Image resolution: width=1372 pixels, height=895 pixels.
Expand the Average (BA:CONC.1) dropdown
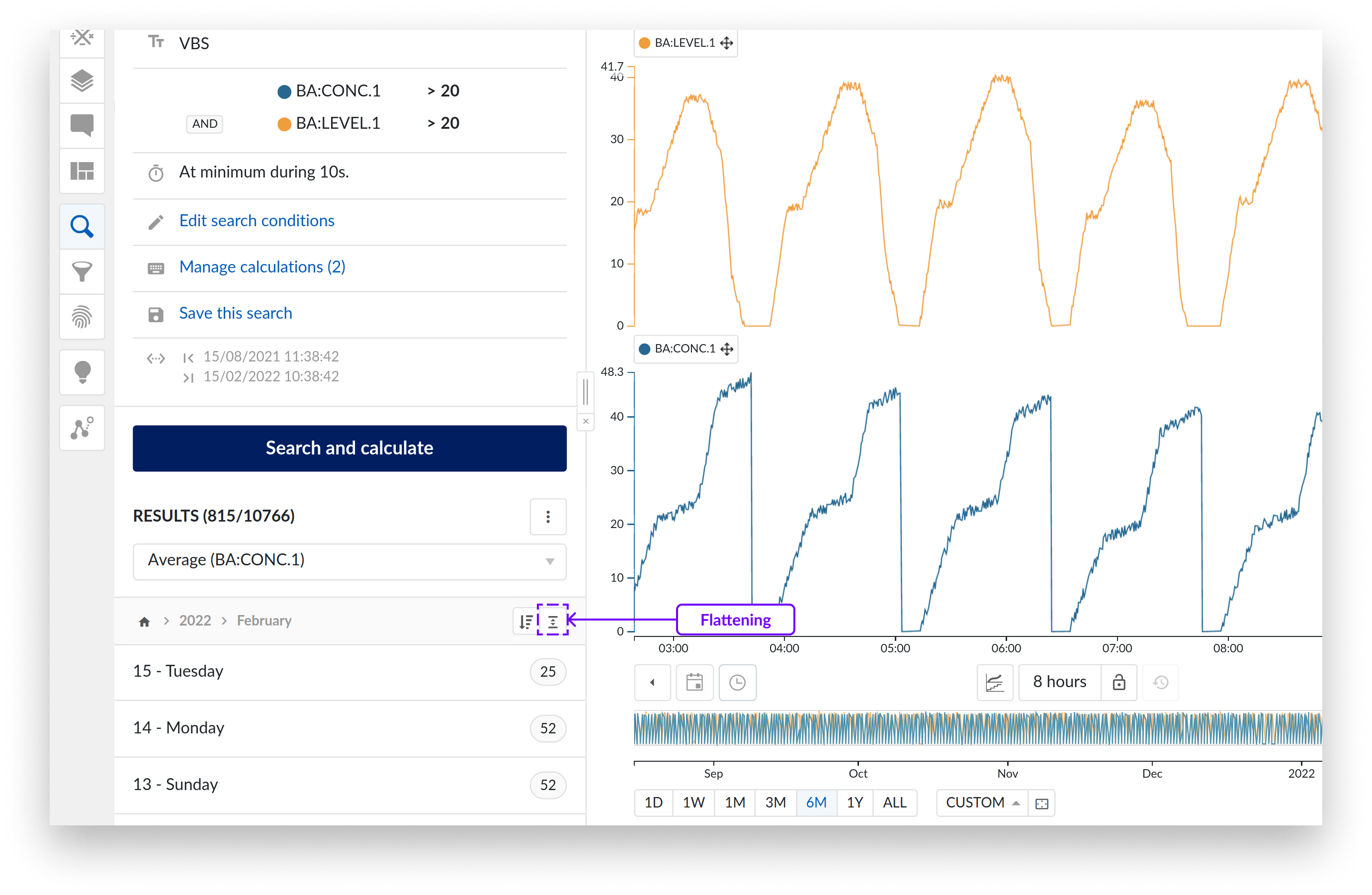click(349, 560)
